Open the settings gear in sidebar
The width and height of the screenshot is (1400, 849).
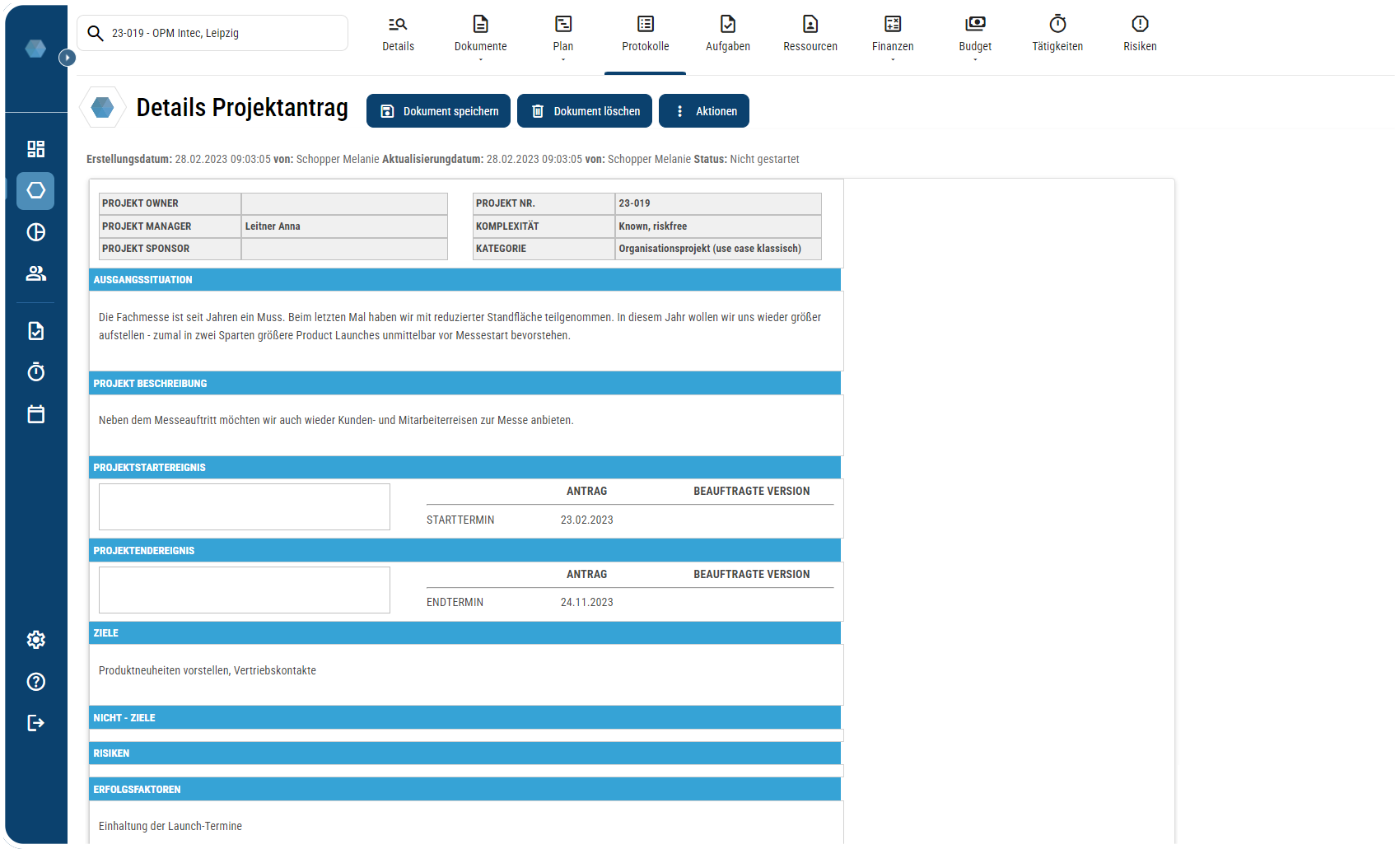coord(35,640)
